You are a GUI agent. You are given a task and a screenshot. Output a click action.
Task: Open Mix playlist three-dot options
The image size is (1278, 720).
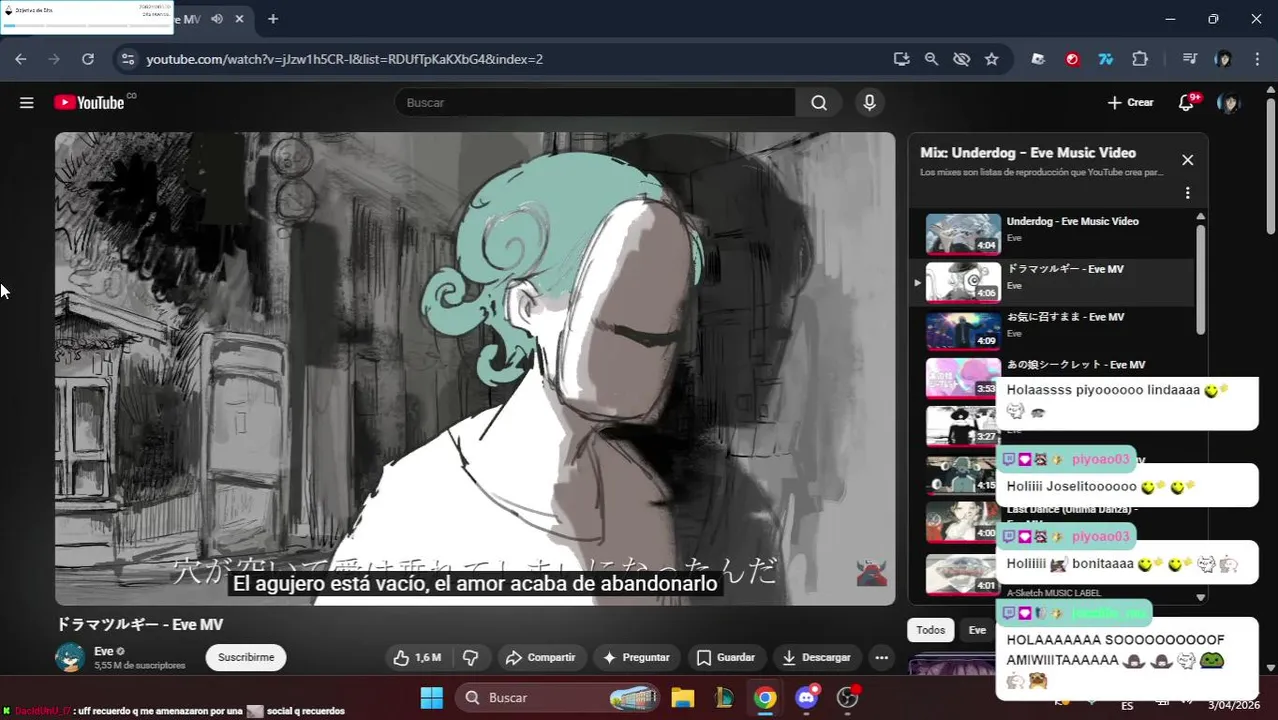point(1187,193)
